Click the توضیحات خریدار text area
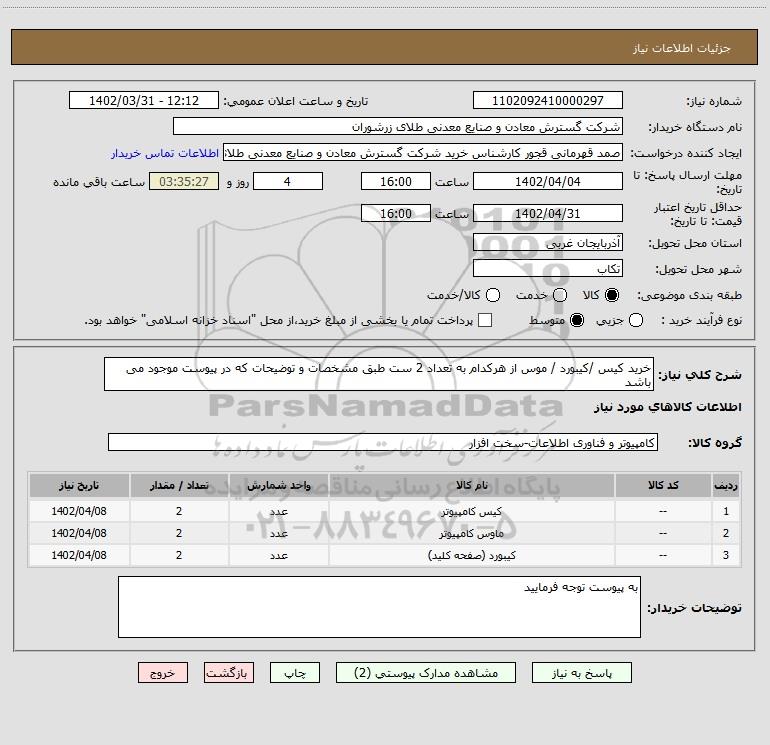 pyautogui.click(x=379, y=607)
